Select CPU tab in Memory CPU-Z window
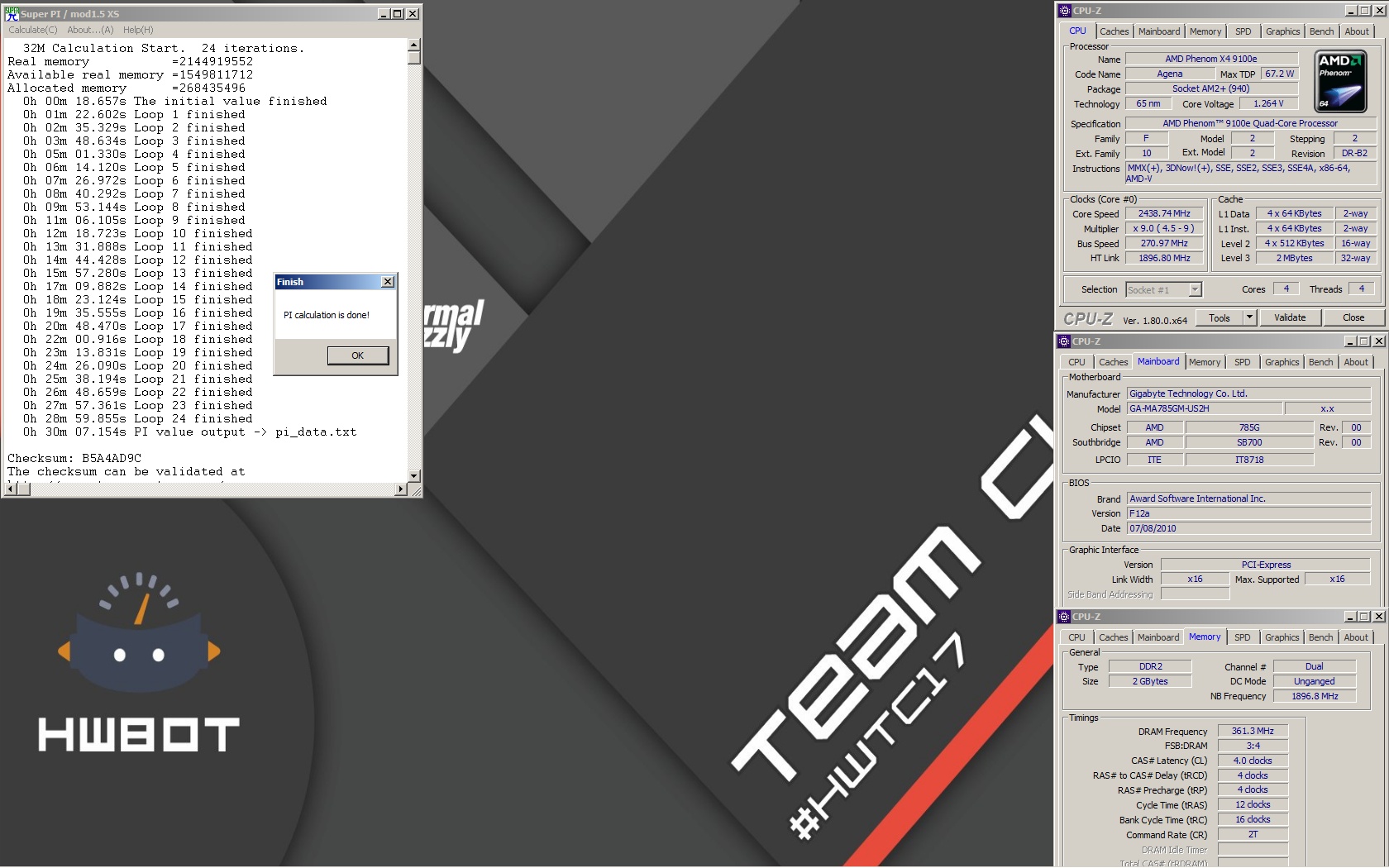The height and width of the screenshot is (868, 1389). pos(1076,637)
